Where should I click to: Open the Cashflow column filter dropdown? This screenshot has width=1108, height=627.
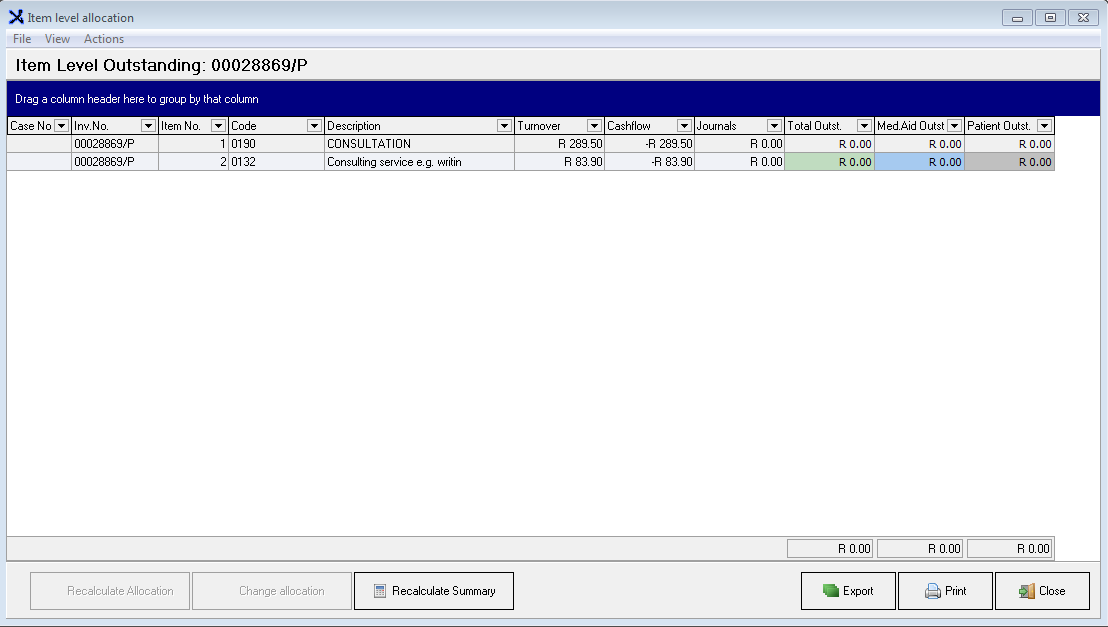click(x=684, y=126)
